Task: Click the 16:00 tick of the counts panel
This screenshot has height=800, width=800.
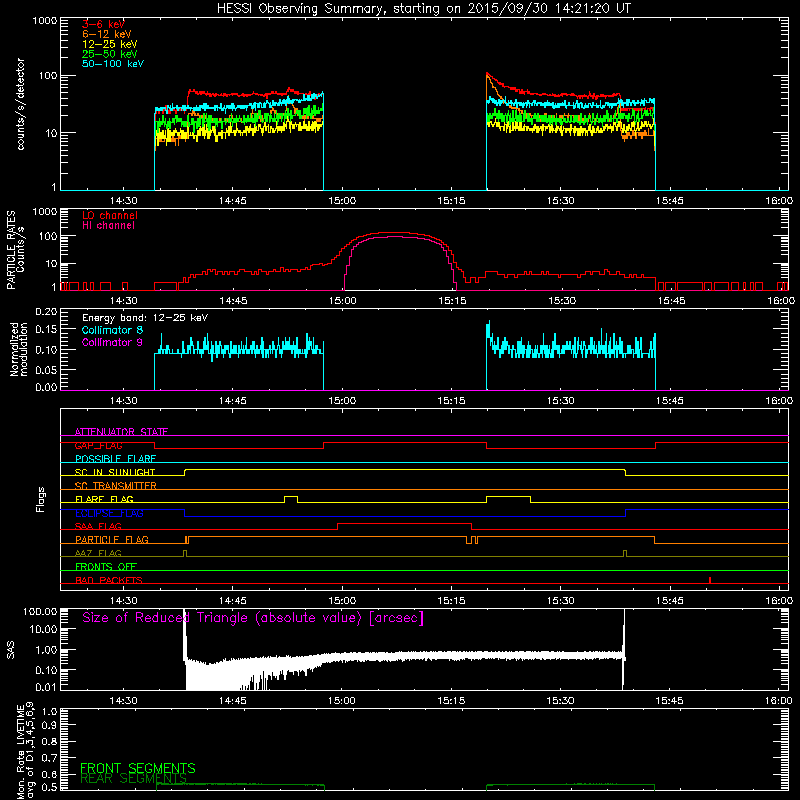Action: pos(779,201)
